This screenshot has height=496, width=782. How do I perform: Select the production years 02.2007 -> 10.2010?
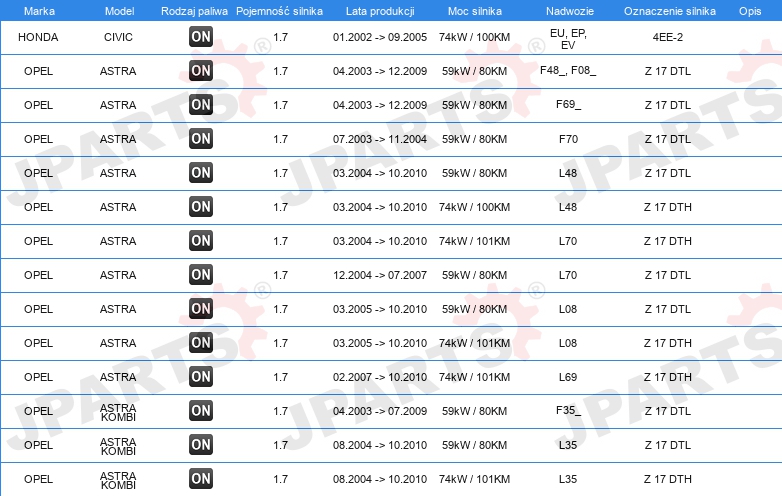pyautogui.click(x=380, y=377)
